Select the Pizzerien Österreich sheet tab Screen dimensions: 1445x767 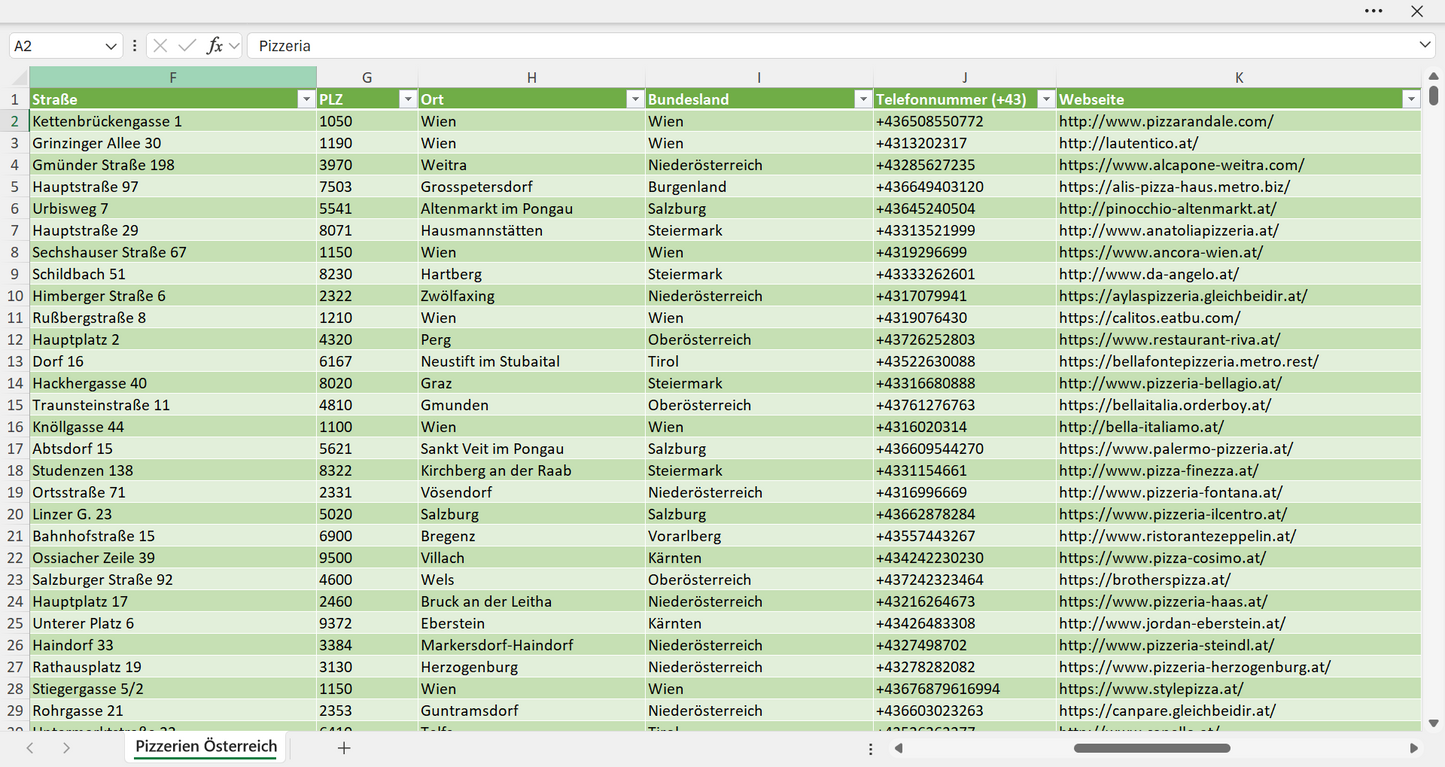click(x=206, y=747)
